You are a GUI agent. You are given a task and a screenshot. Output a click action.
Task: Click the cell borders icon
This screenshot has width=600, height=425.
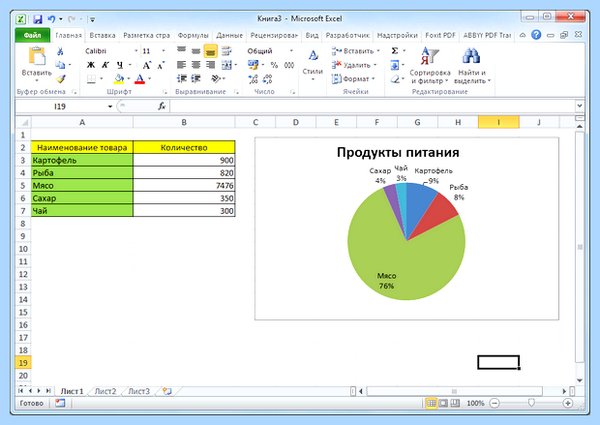[x=91, y=79]
